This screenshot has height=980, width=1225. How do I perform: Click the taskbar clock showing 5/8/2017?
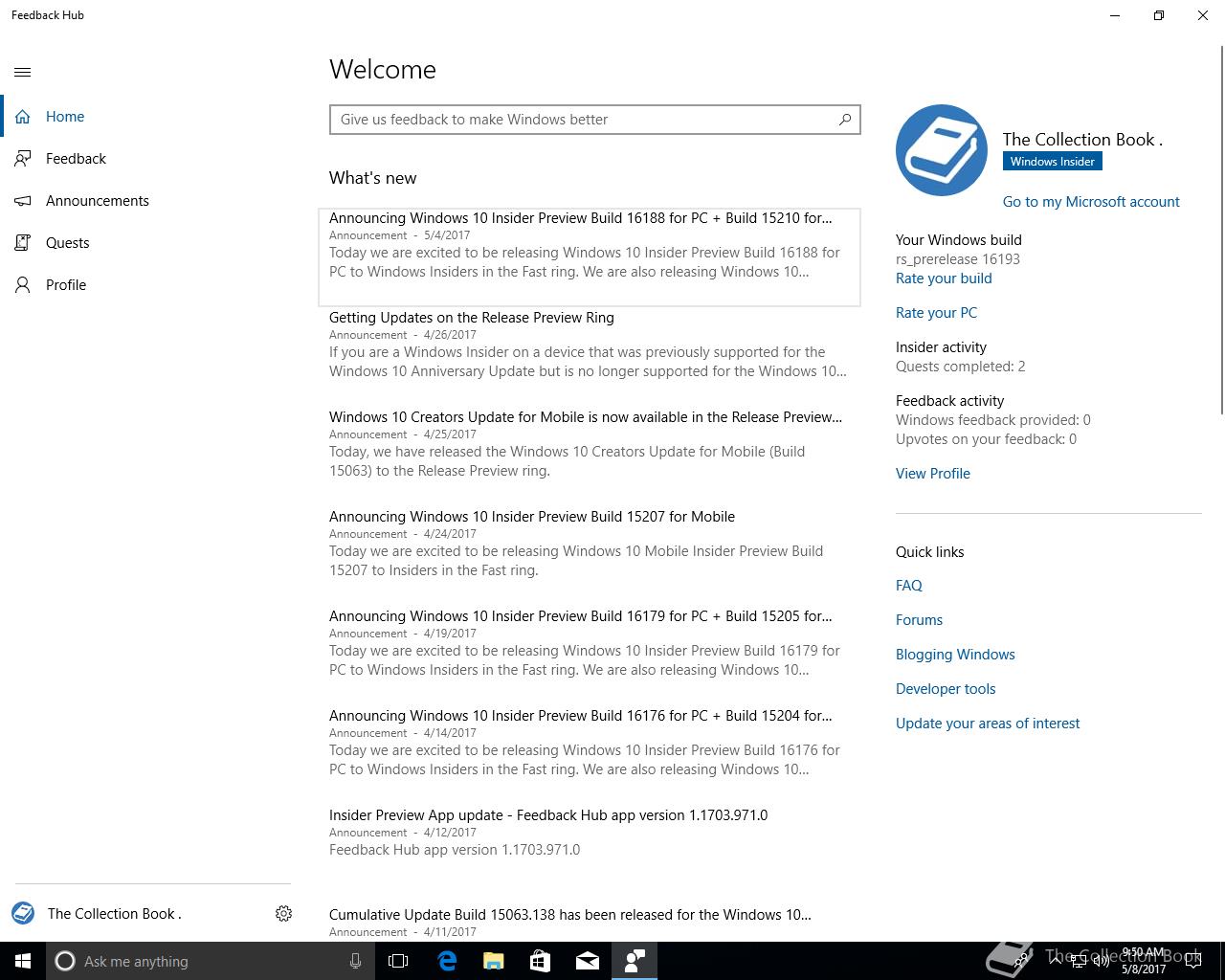click(x=1144, y=961)
